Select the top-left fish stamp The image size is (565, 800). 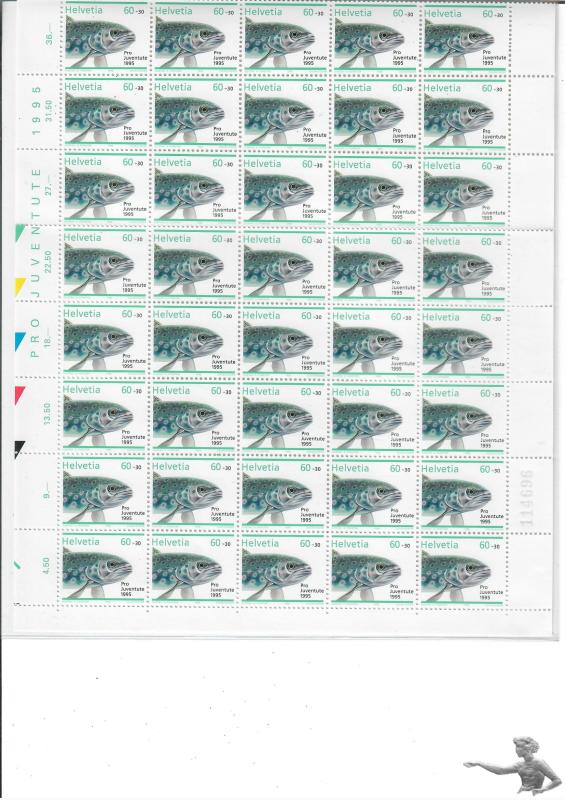pyautogui.click(x=106, y=36)
